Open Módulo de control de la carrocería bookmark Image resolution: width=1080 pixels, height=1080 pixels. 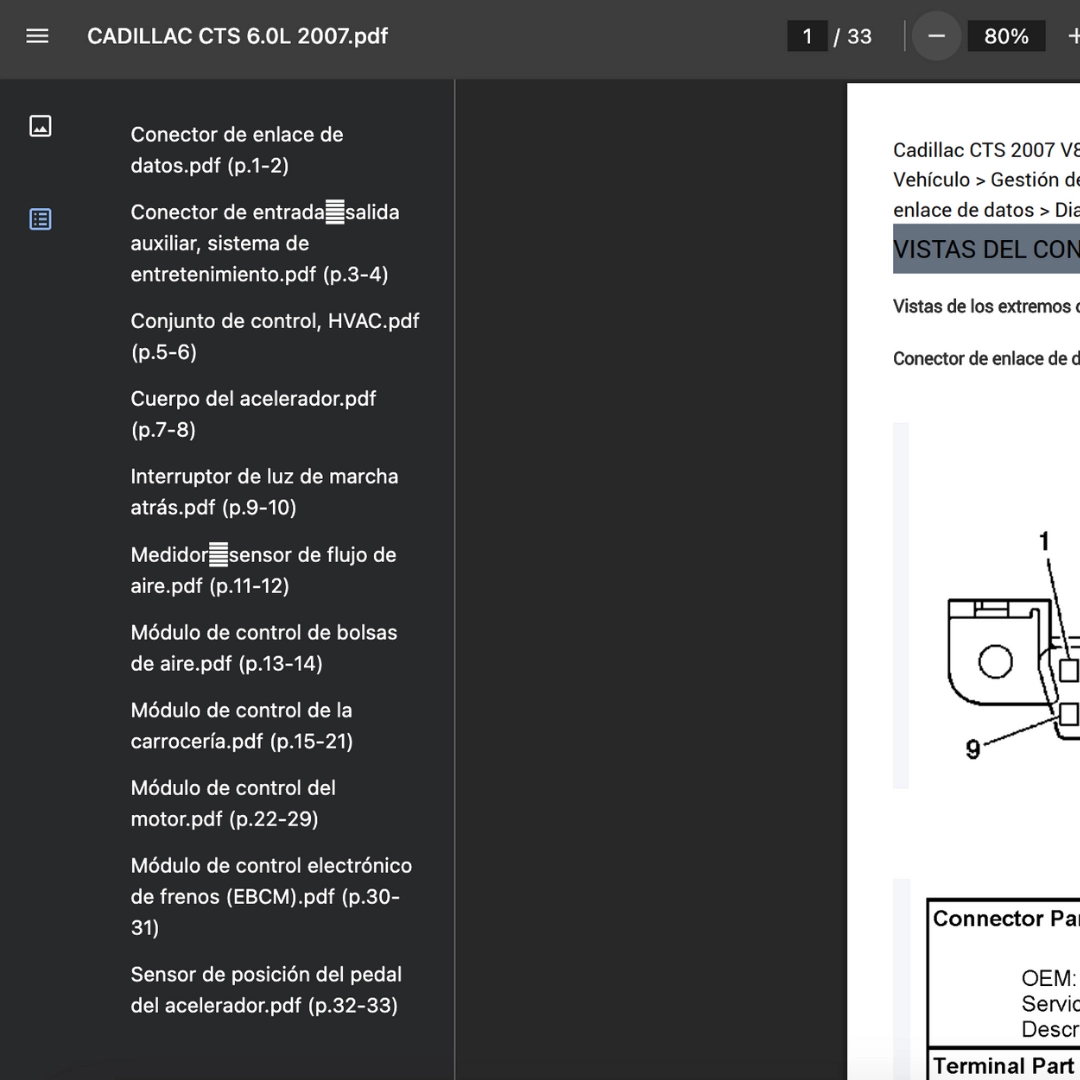242,725
